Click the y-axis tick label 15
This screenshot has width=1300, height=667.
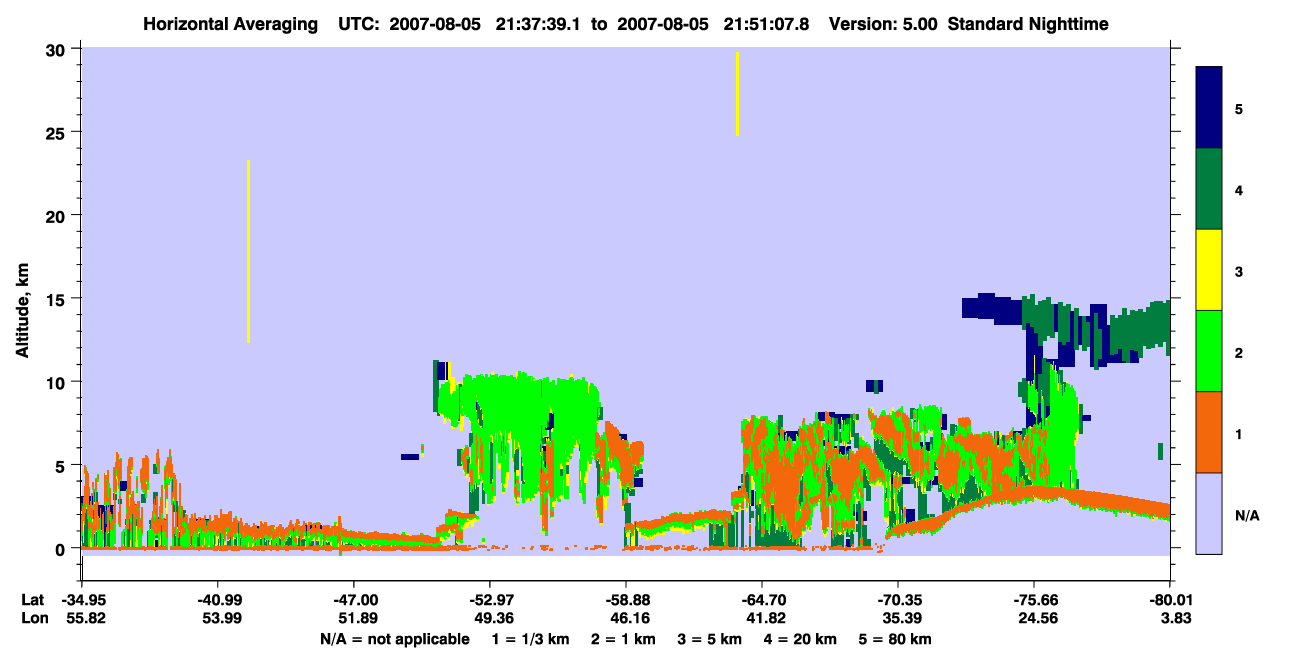pyautogui.click(x=58, y=299)
